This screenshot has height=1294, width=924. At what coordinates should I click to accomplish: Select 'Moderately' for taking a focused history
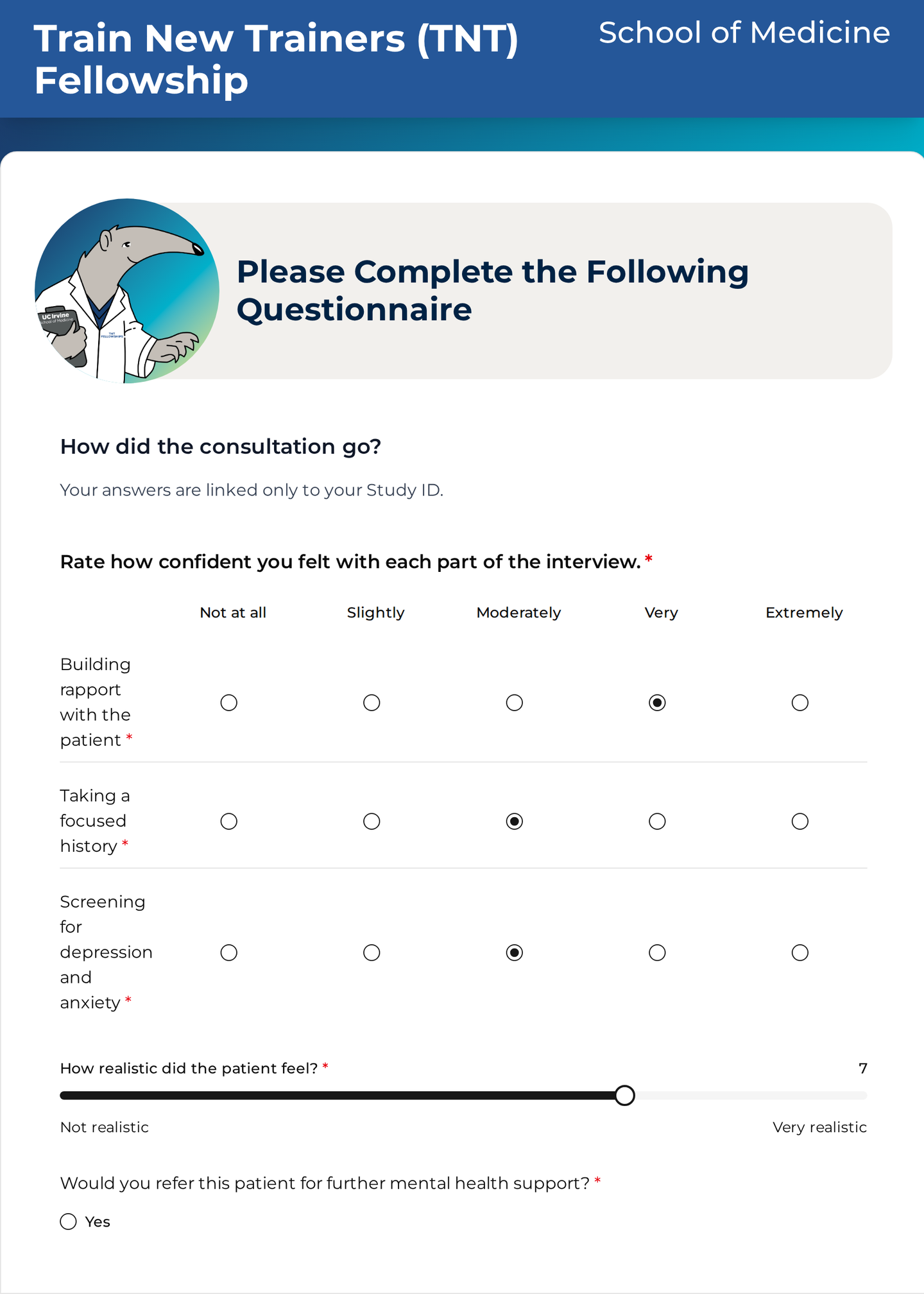pos(515,822)
